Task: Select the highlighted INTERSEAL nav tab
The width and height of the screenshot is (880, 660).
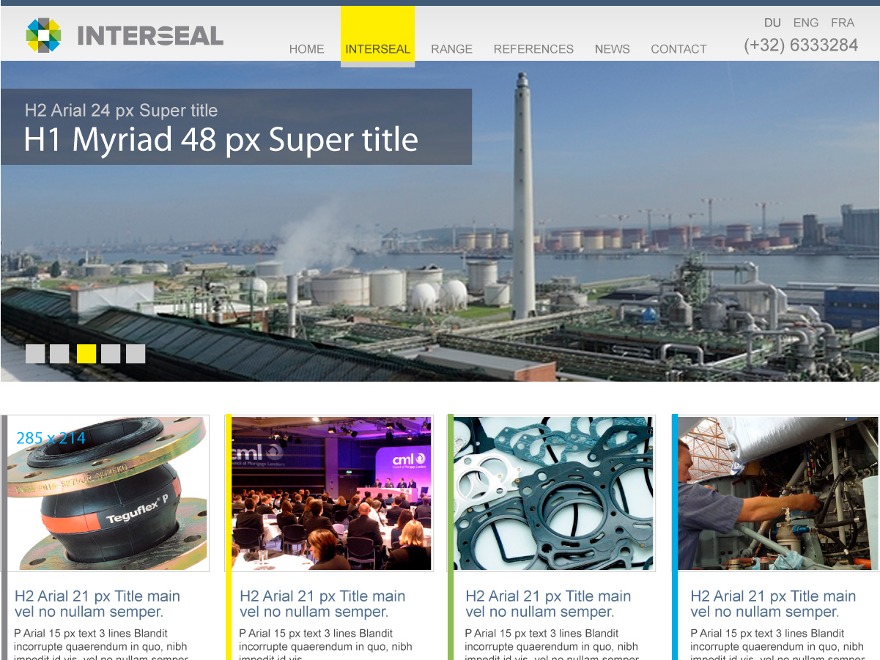Action: (x=378, y=37)
